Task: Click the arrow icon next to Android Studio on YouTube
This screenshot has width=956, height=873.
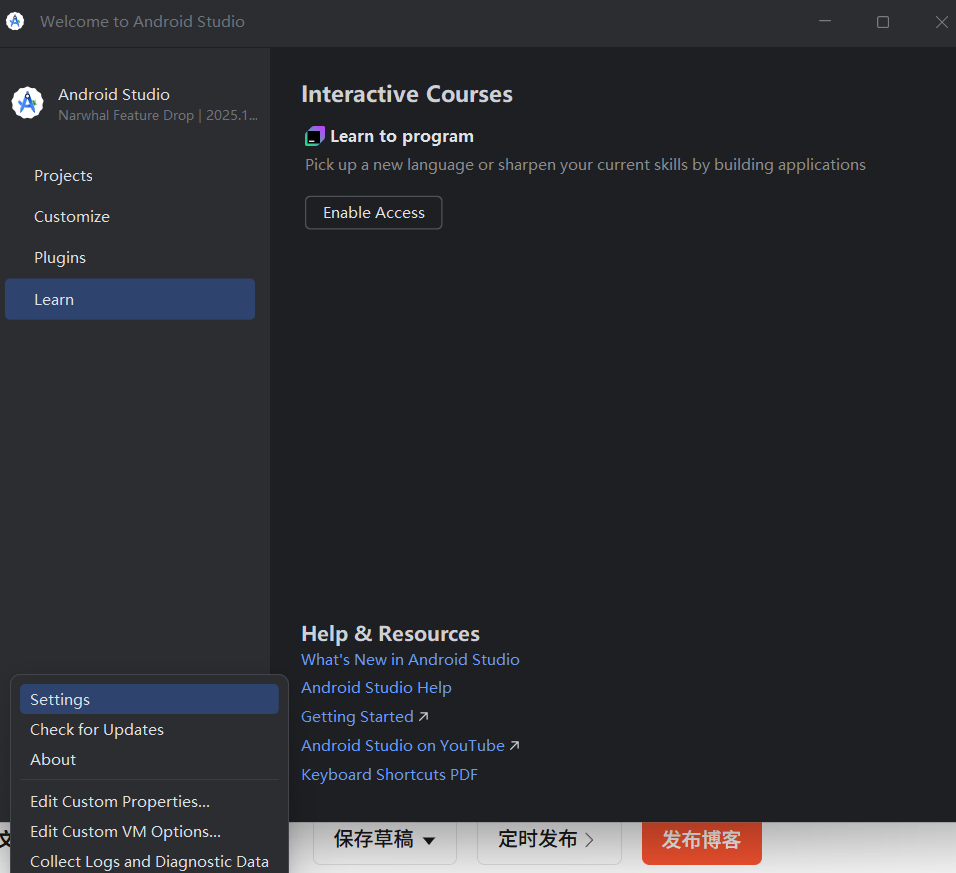Action: (514, 744)
